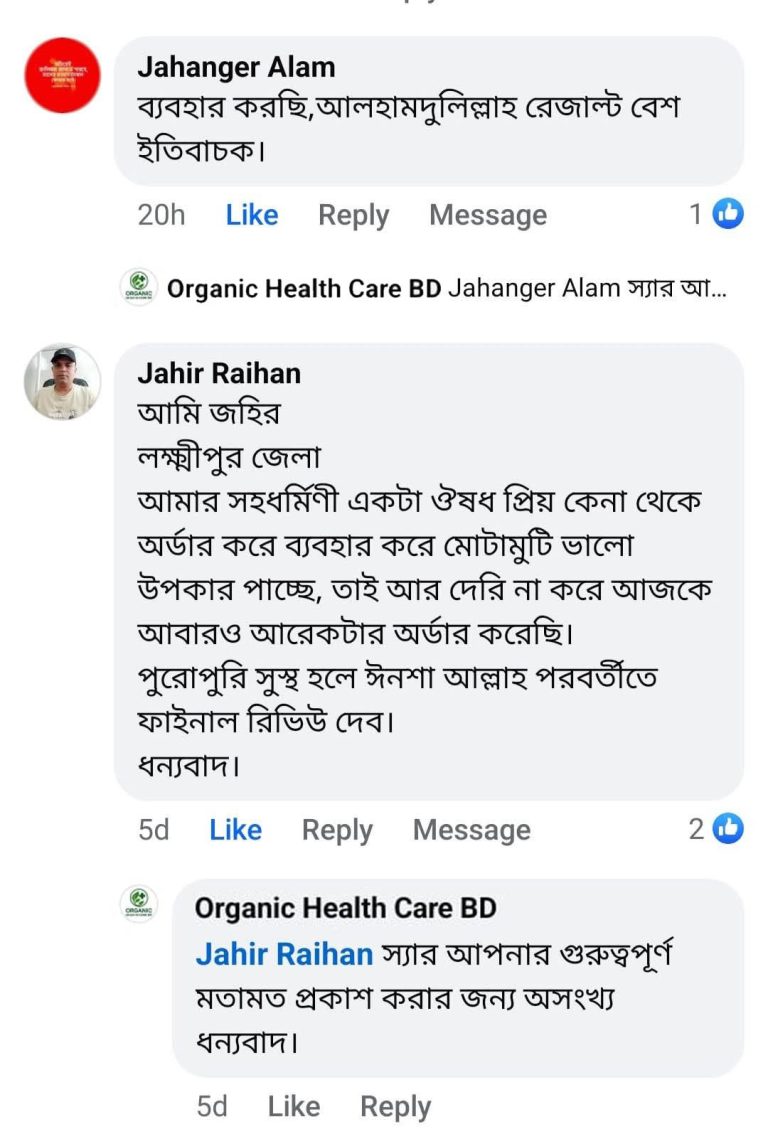Viewport: 768px width, 1129px height.
Task: Reply under the Organic Health Care BD response
Action: pyautogui.click(x=395, y=1106)
